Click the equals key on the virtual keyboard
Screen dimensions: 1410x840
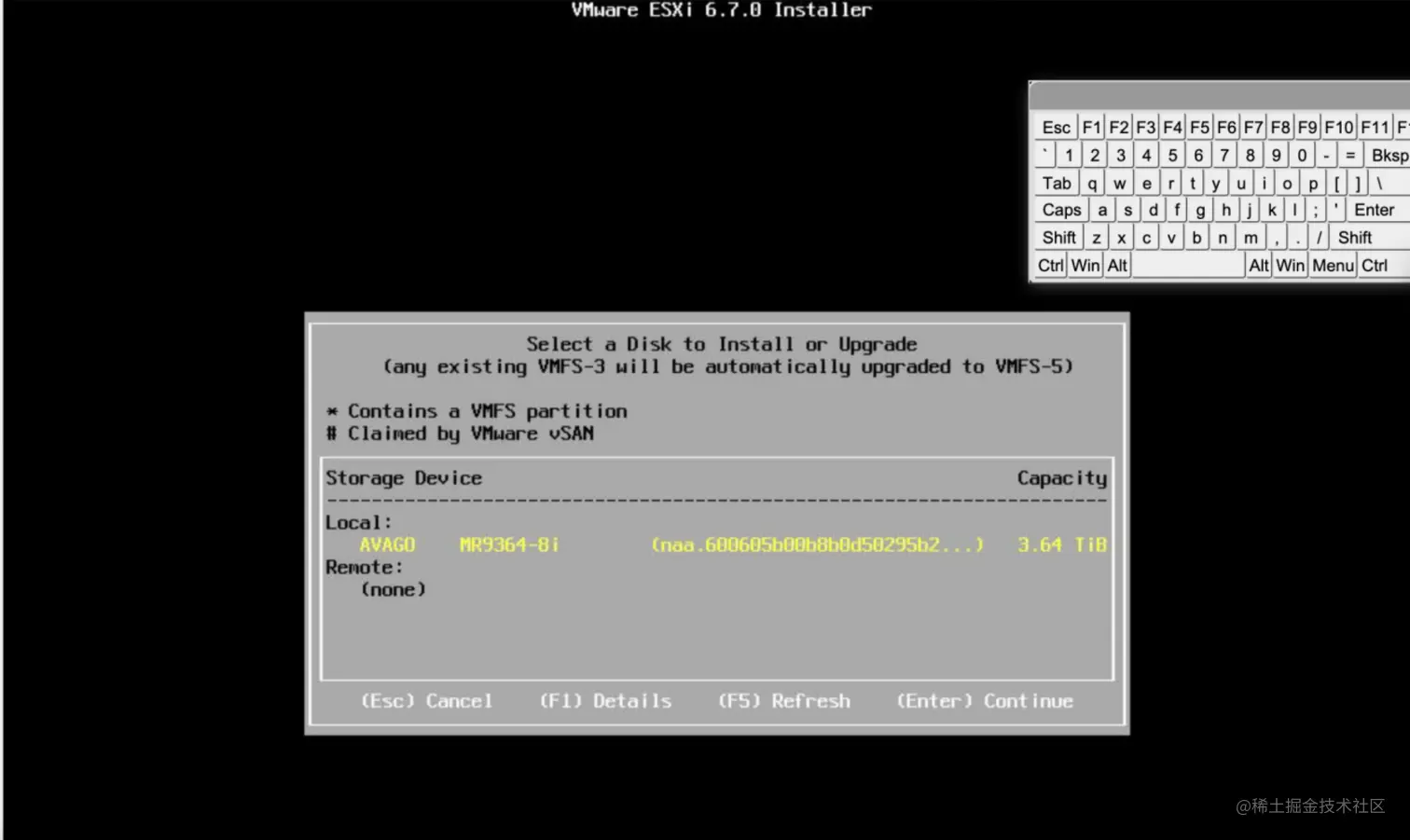tap(1350, 155)
